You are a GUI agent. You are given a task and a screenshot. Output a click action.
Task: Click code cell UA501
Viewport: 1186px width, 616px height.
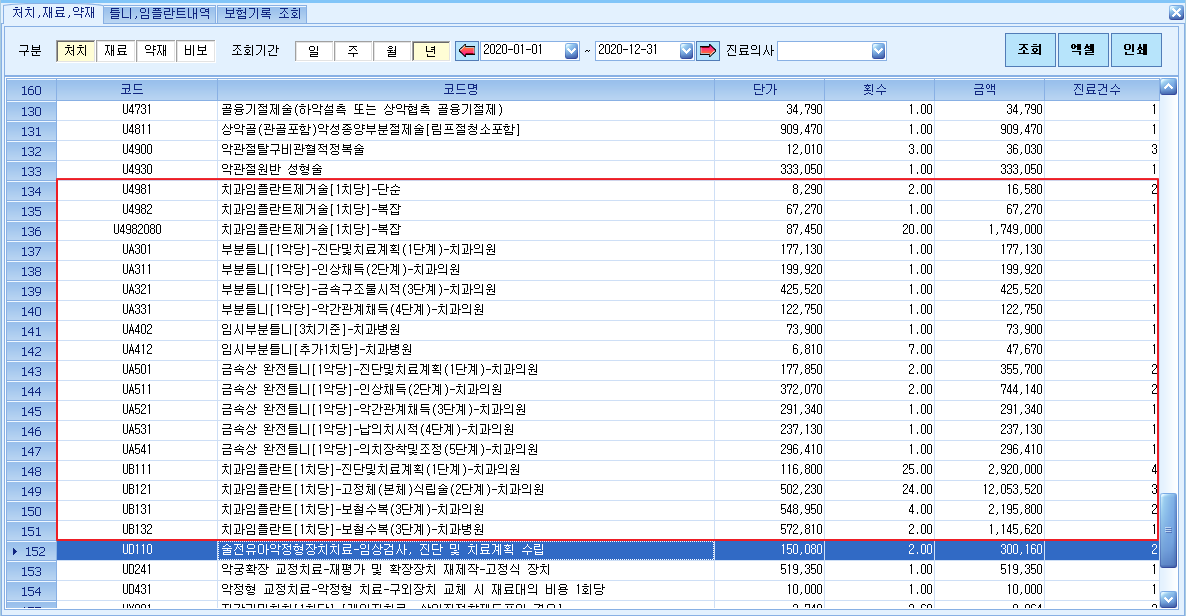pyautogui.click(x=137, y=369)
